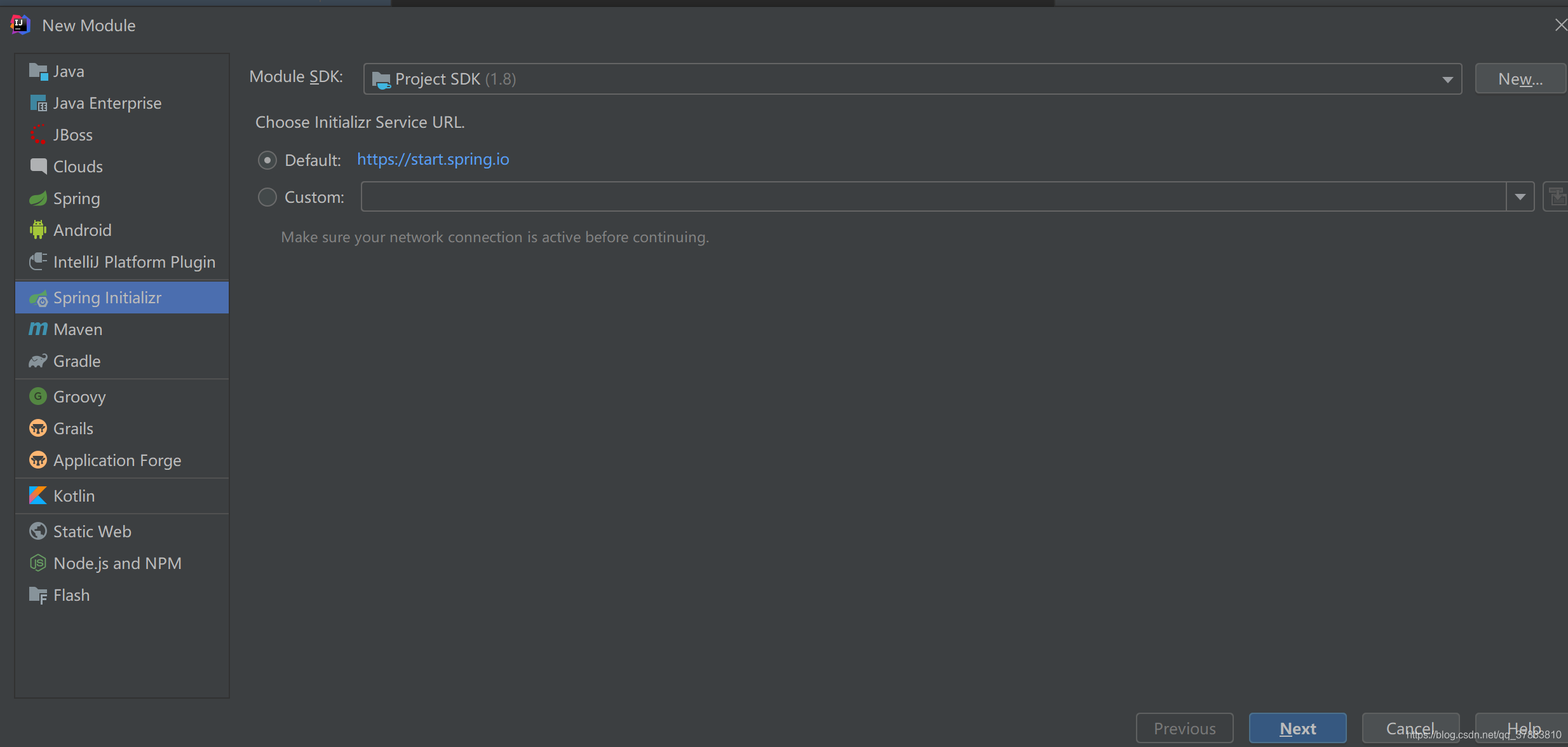Screen dimensions: 1568x747
Task: Click the icon button beside Custom dropdown
Action: (x=1557, y=197)
